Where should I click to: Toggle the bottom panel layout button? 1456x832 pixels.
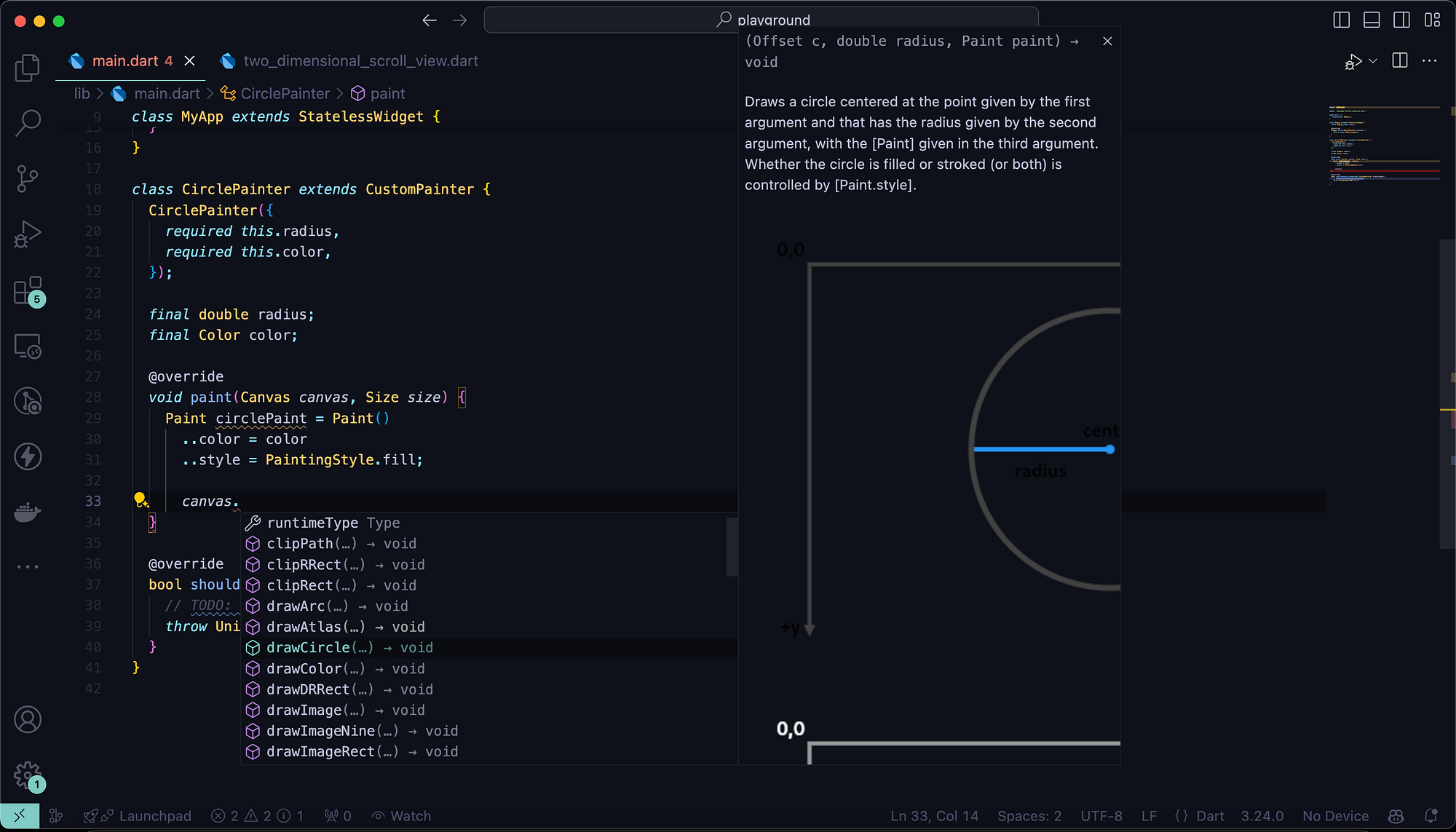click(1372, 20)
